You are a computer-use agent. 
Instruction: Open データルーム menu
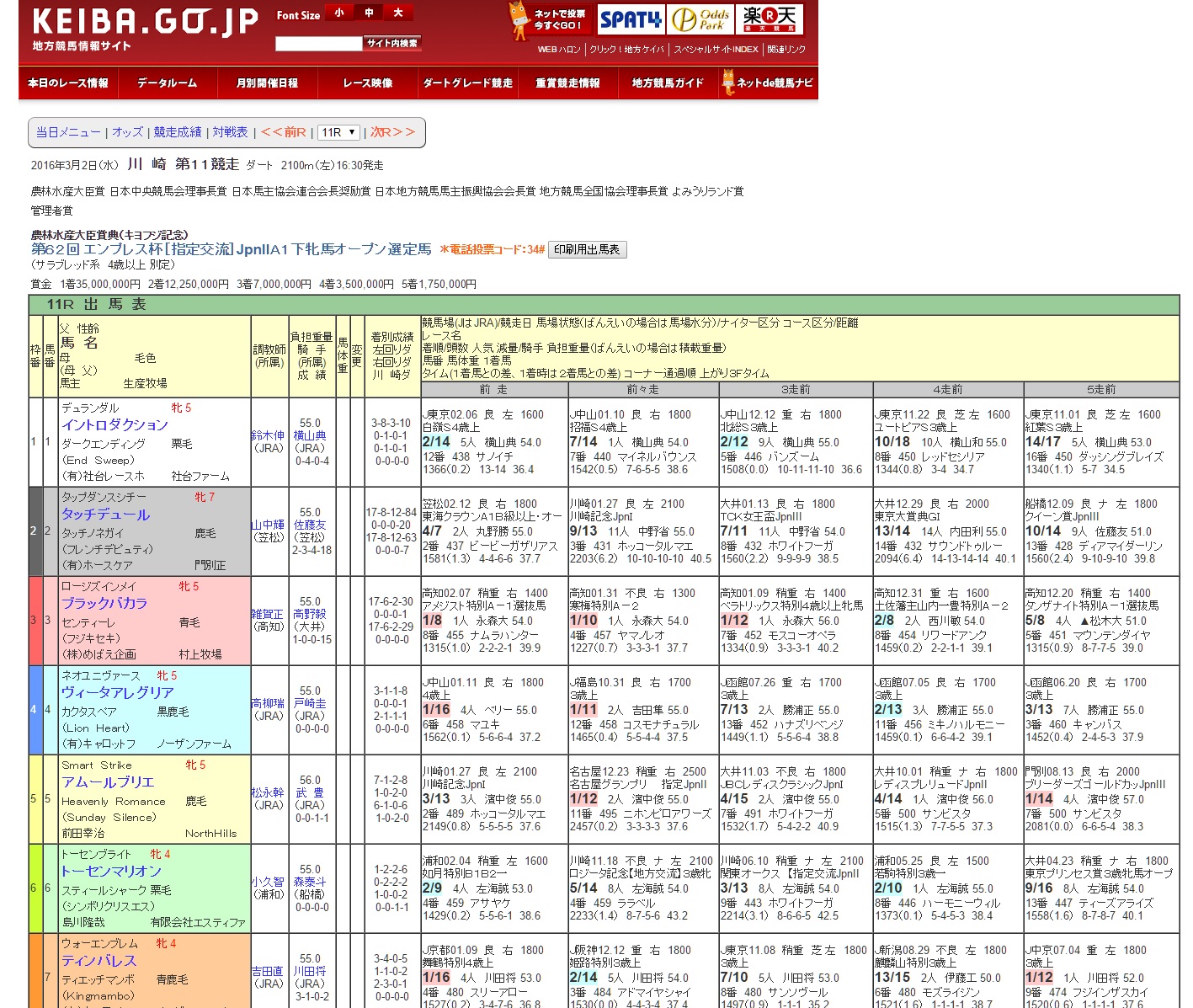[167, 83]
